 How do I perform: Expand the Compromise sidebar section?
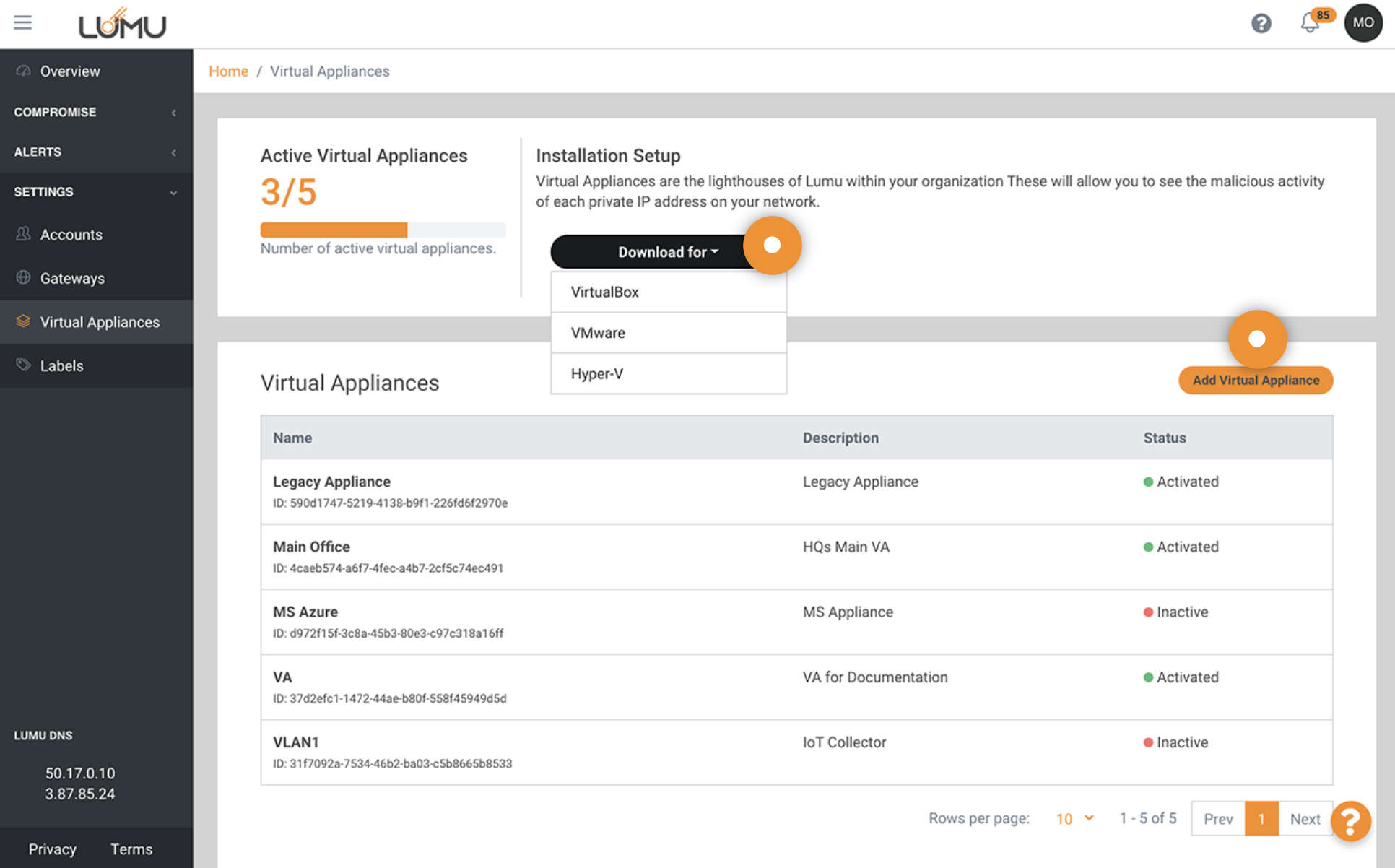coord(95,112)
